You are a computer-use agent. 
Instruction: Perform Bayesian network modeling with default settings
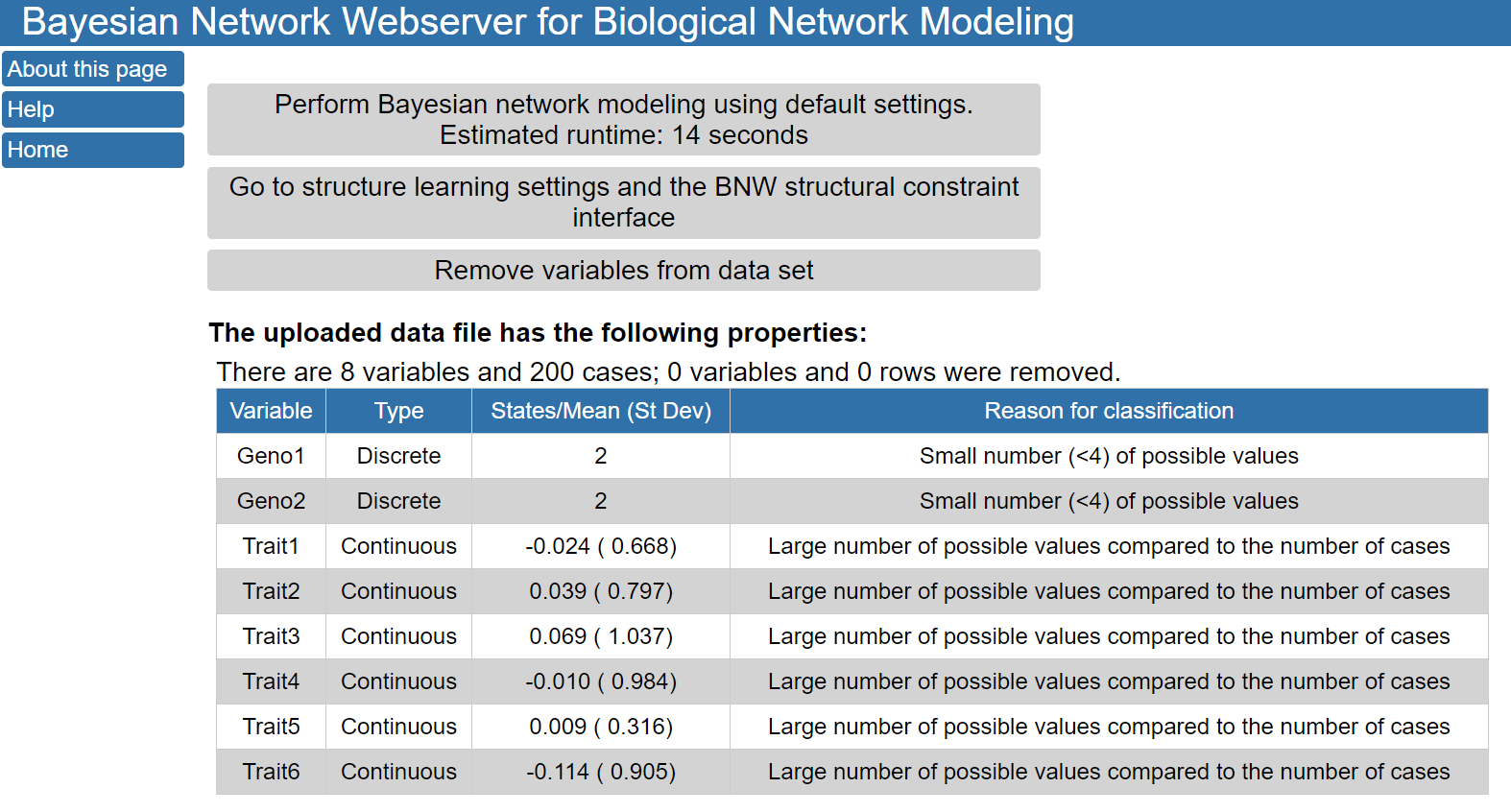coord(623,119)
